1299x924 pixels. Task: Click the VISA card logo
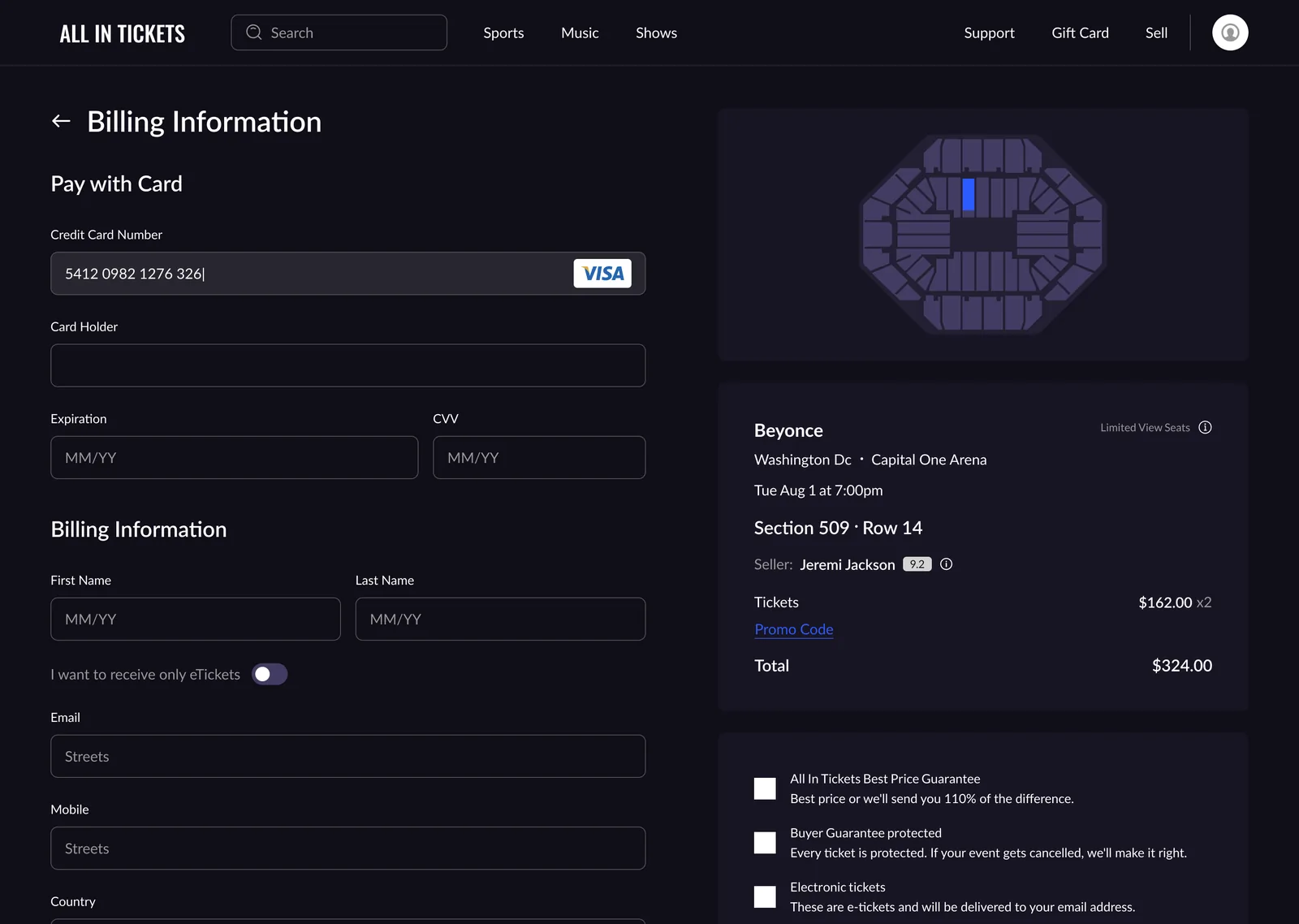point(602,274)
